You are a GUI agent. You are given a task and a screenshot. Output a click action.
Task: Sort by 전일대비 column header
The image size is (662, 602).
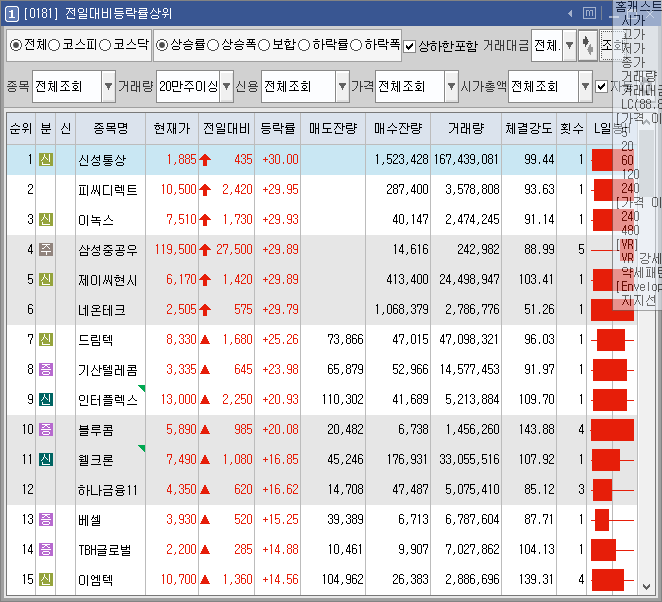tap(227, 128)
